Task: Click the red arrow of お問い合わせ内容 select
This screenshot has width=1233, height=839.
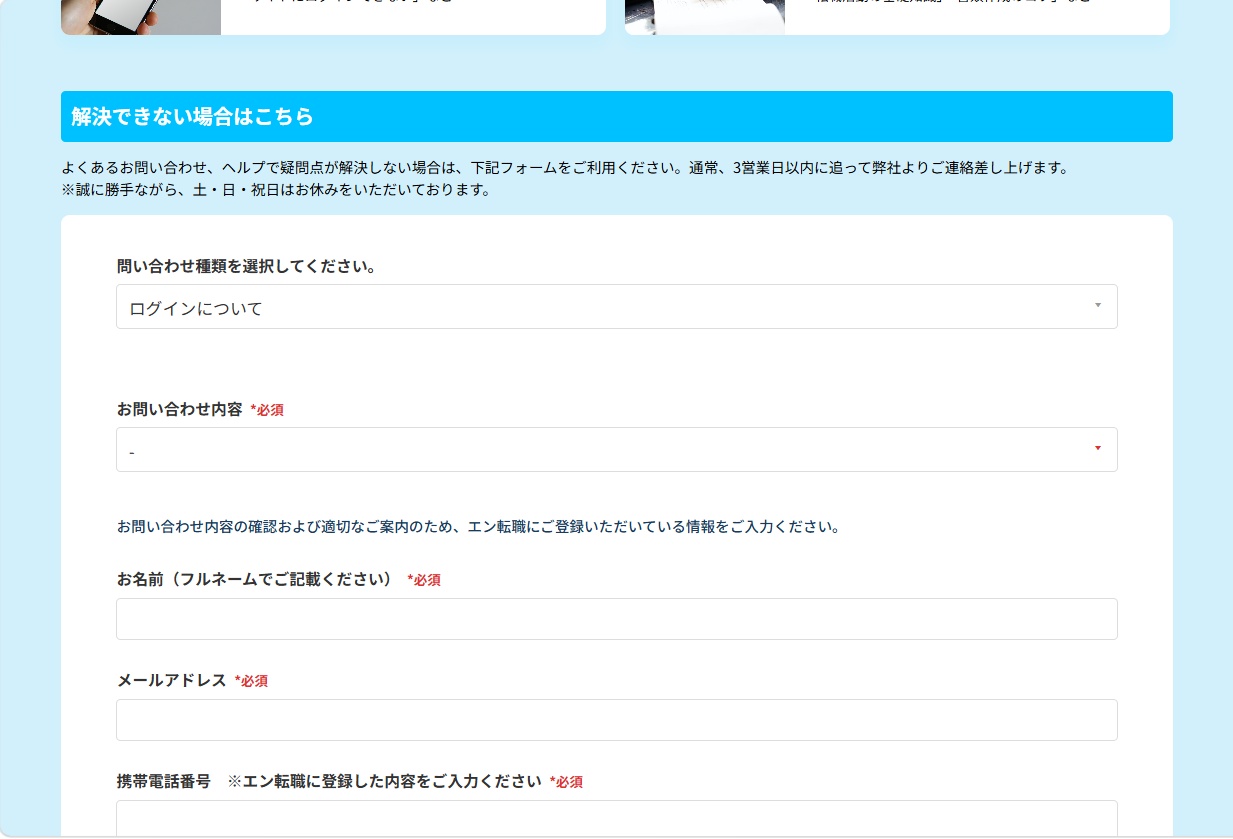Action: (1097, 448)
